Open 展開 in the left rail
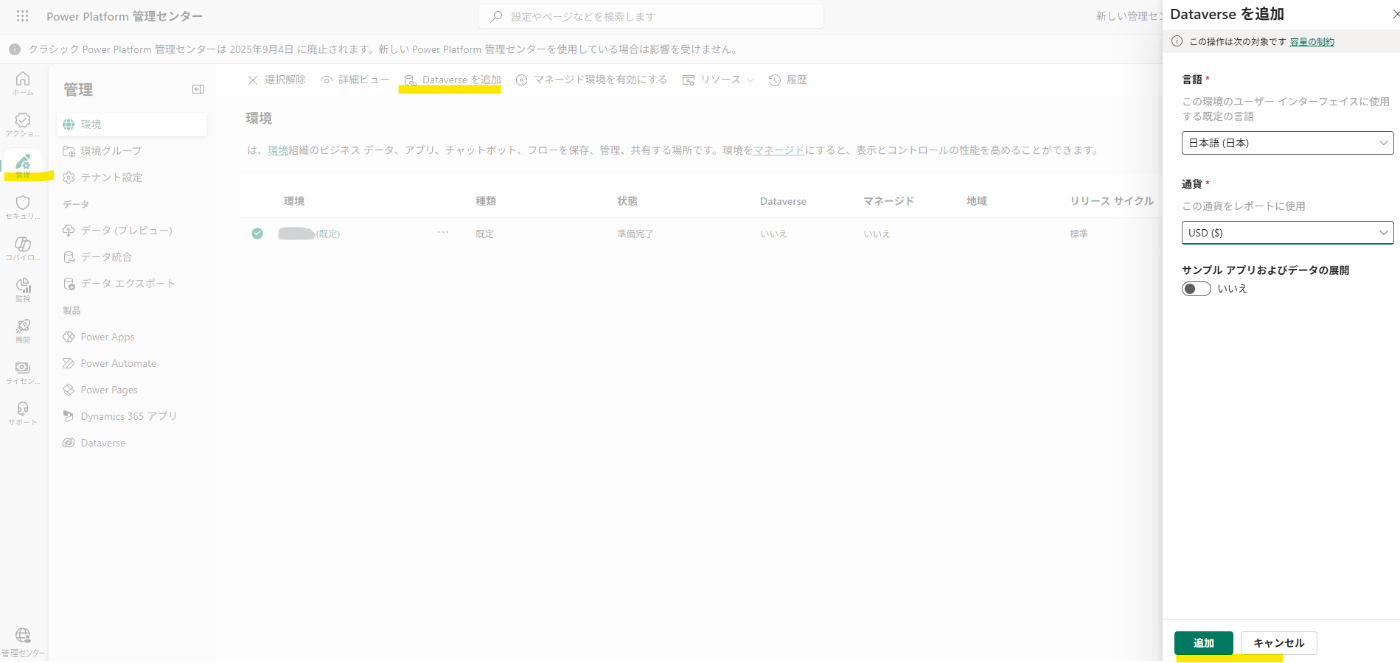 [22, 331]
